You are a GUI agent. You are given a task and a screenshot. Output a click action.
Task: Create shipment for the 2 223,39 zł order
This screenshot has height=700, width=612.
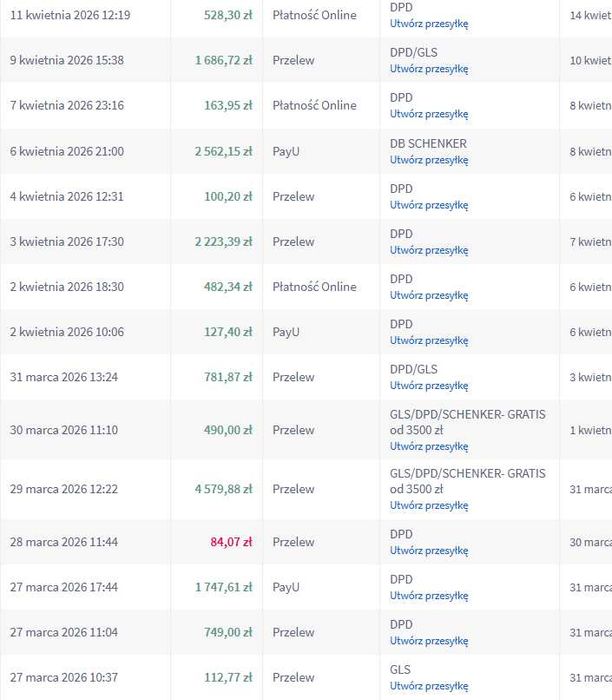(x=429, y=250)
